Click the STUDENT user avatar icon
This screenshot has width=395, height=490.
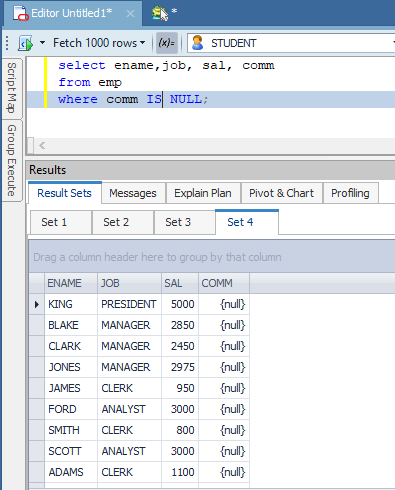pyautogui.click(x=198, y=43)
